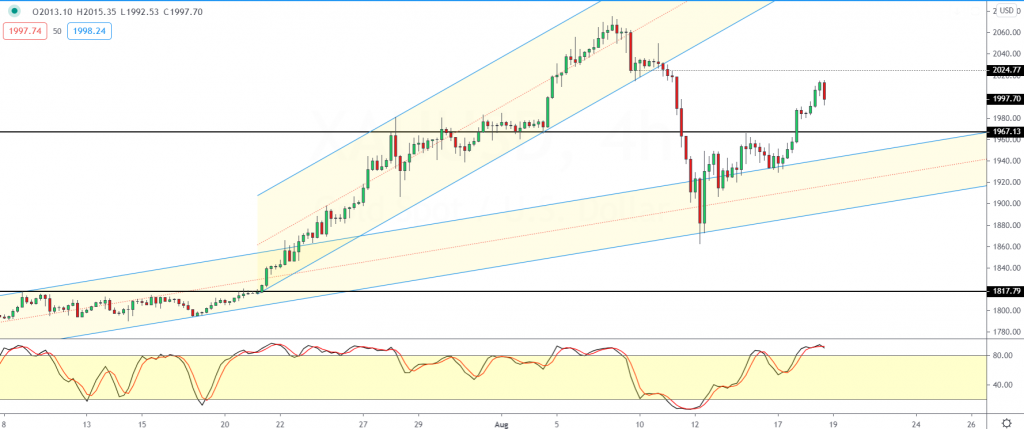Click the 1920.00 price axis label

coord(1006,182)
